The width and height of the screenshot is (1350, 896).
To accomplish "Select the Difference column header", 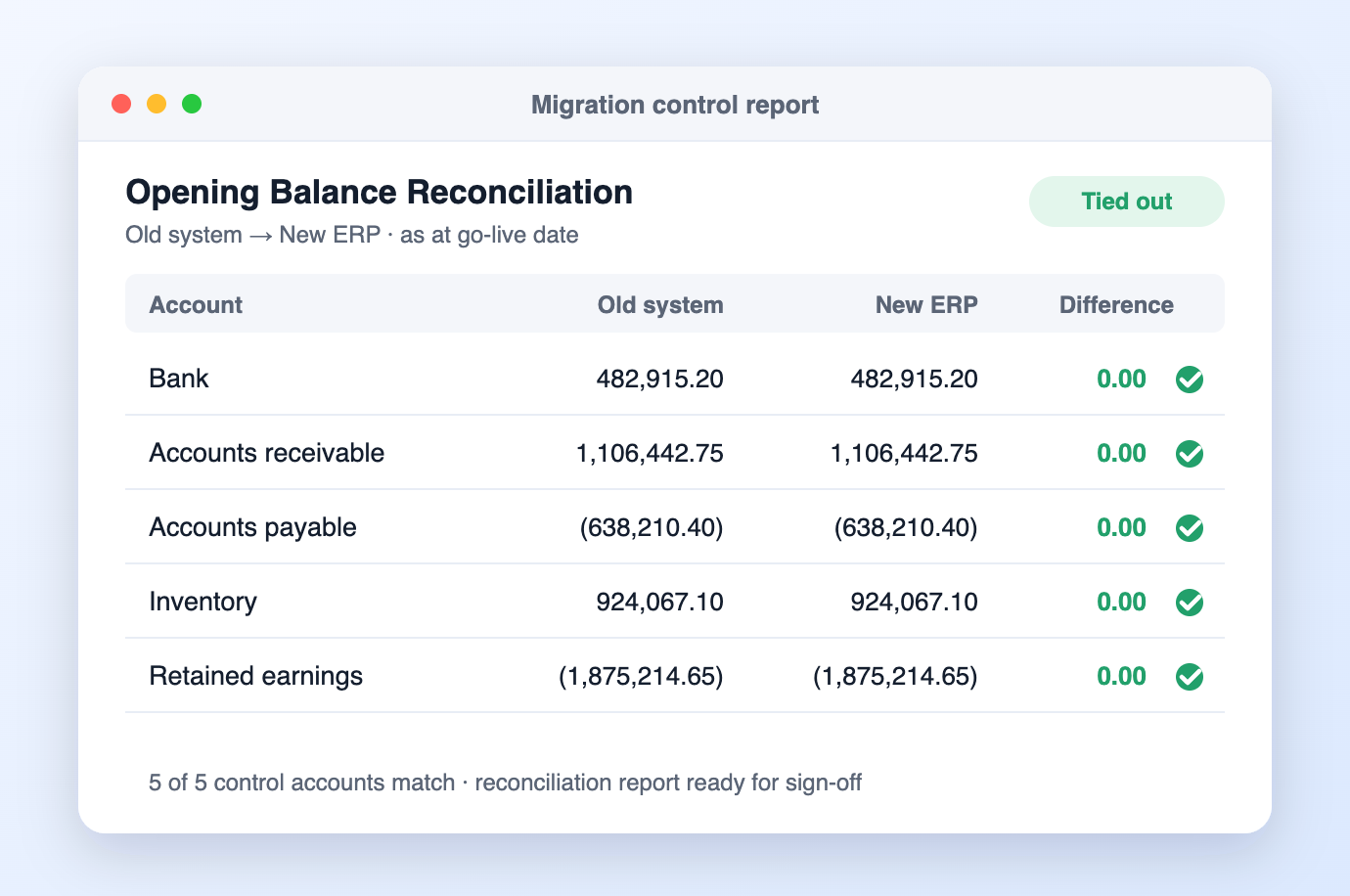I will pos(1116,305).
